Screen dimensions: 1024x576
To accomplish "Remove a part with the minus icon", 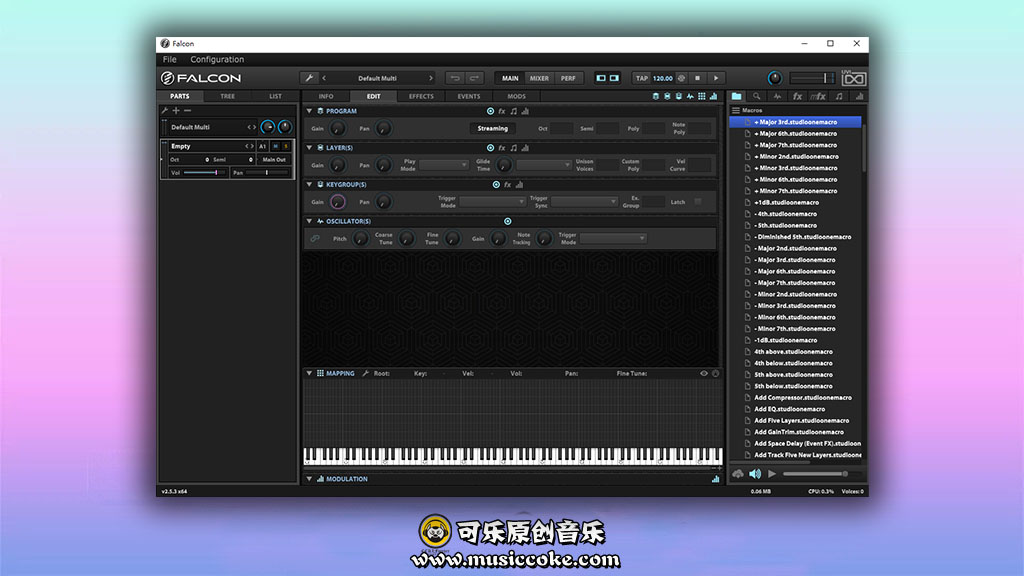I will (187, 111).
